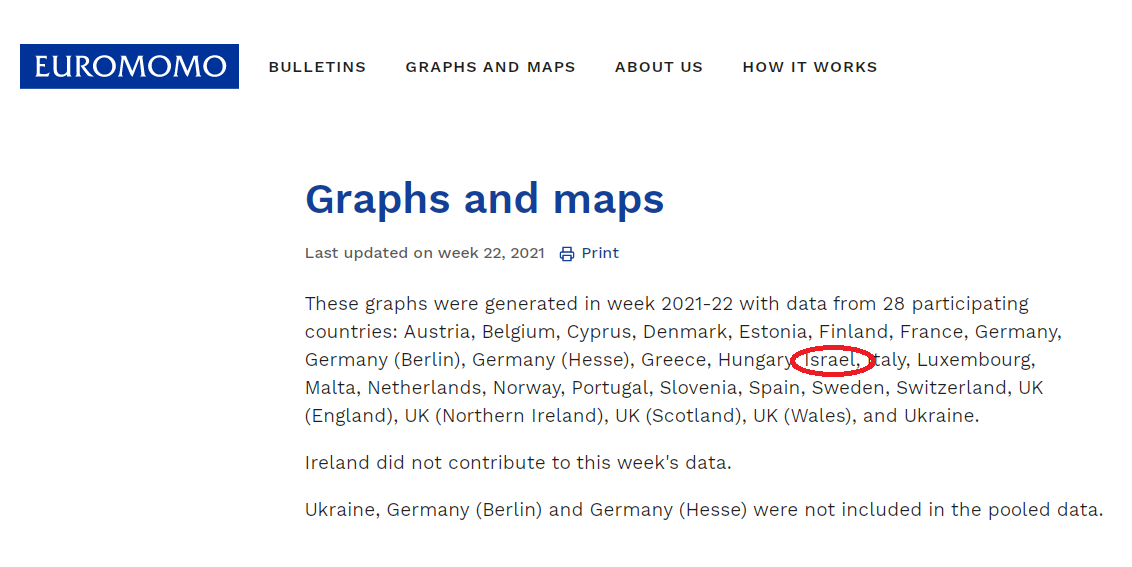The image size is (1132, 567).
Task: Click the word Austria in country list
Action: pos(434,331)
